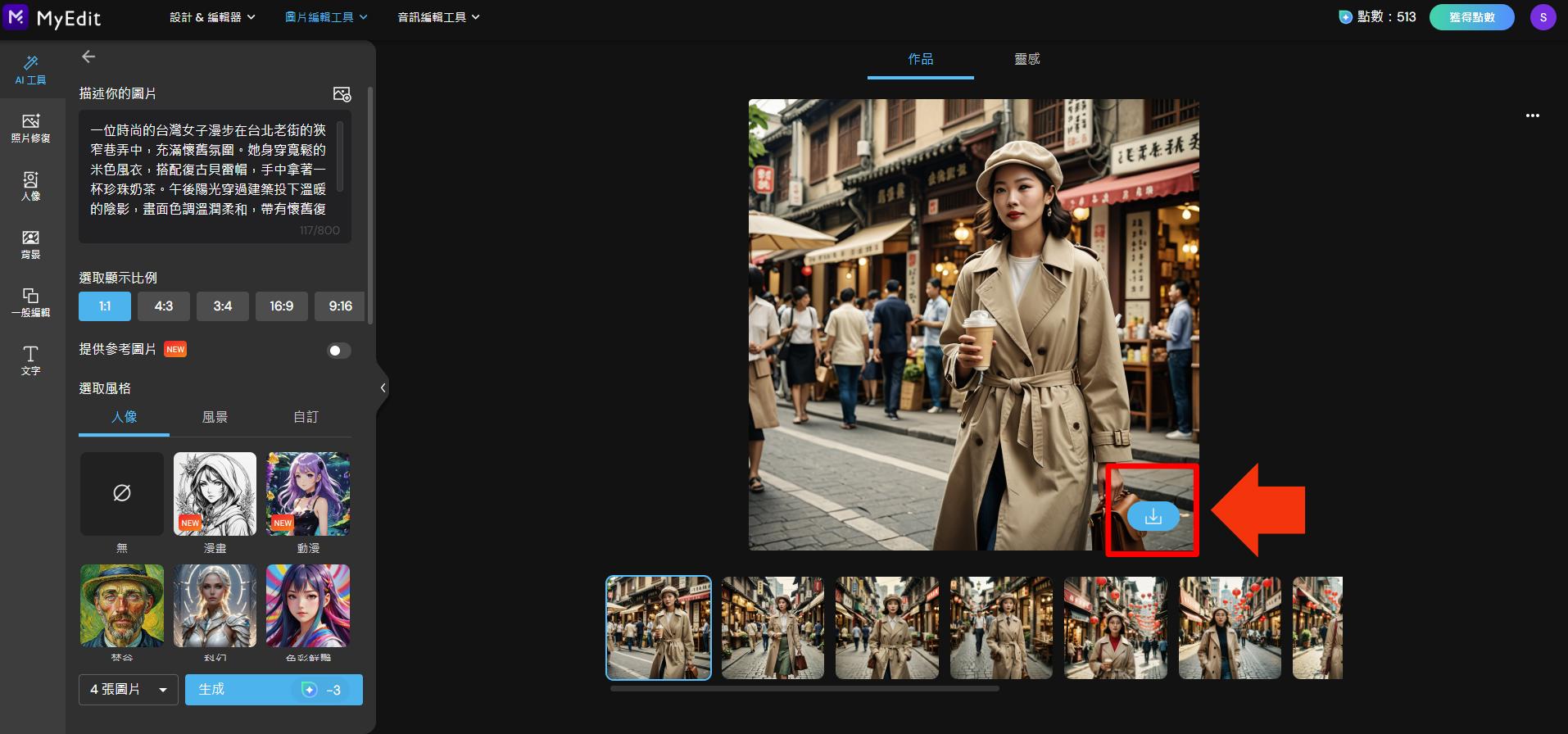Toggle the 提供參考圖片 reference image switch
This screenshot has width=1568, height=734.
click(x=338, y=351)
